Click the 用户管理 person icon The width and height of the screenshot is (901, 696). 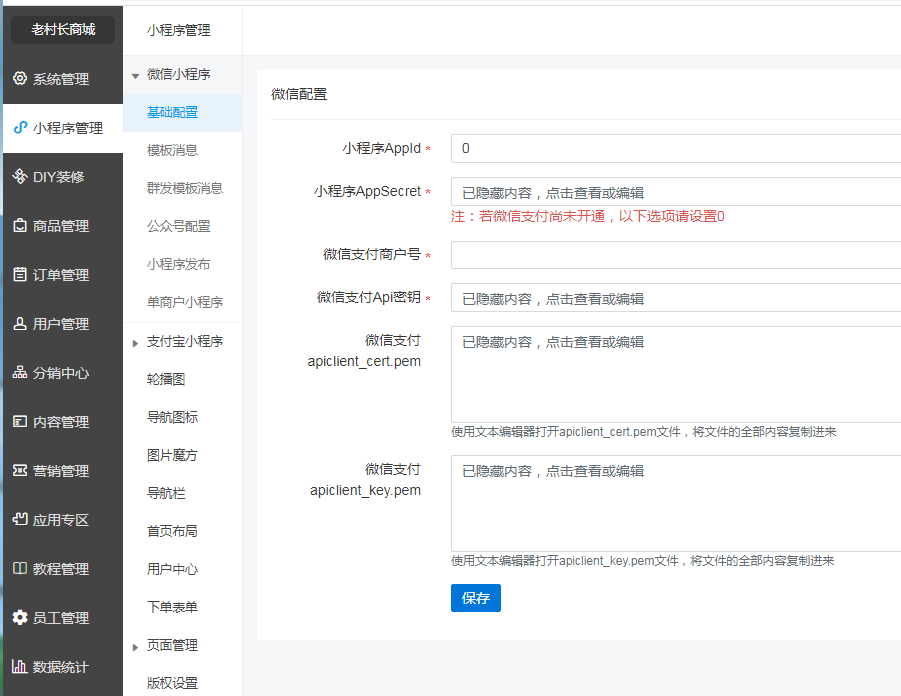(20, 324)
